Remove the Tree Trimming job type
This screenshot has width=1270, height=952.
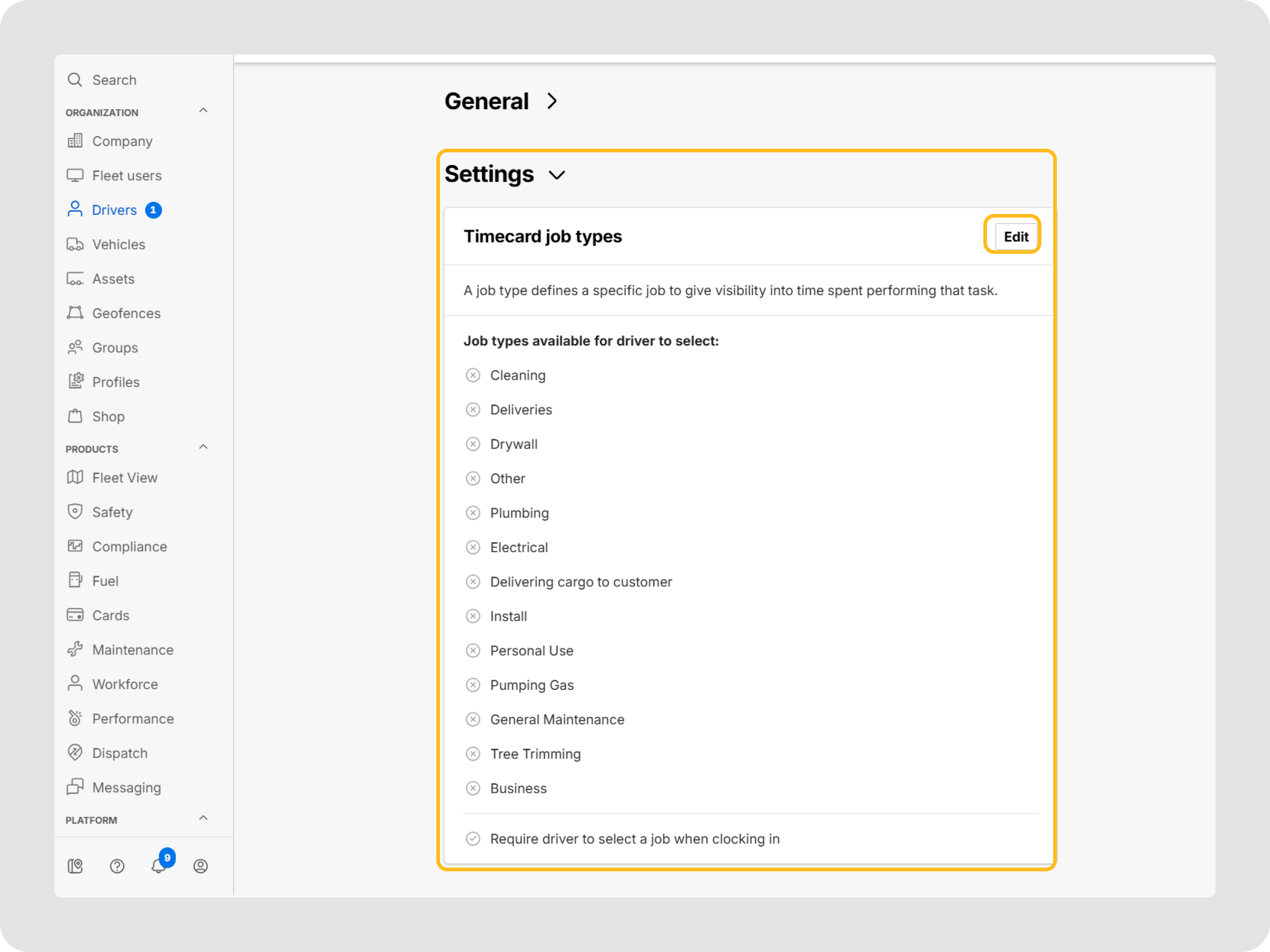(x=473, y=754)
